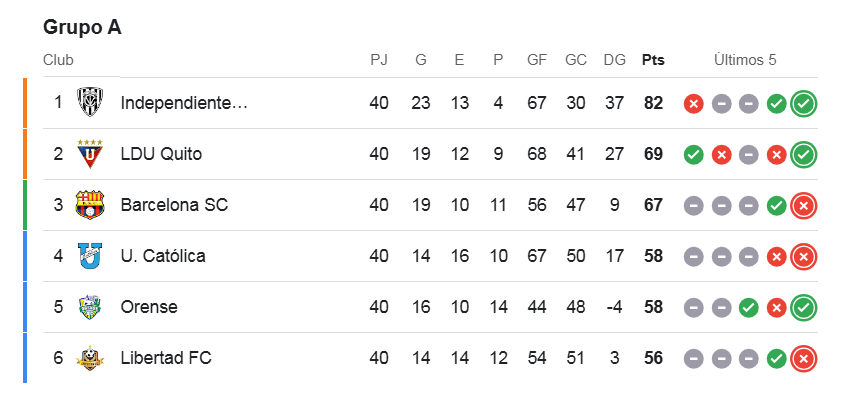The width and height of the screenshot is (841, 407).
Task: Click LDU Quito's first green win icon
Action: pyautogui.click(x=693, y=154)
